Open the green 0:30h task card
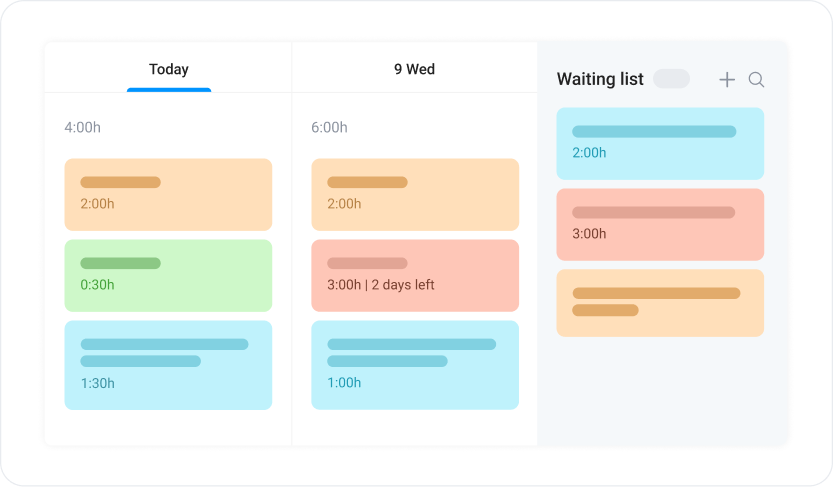Screen dimensions: 833x487 click(168, 276)
